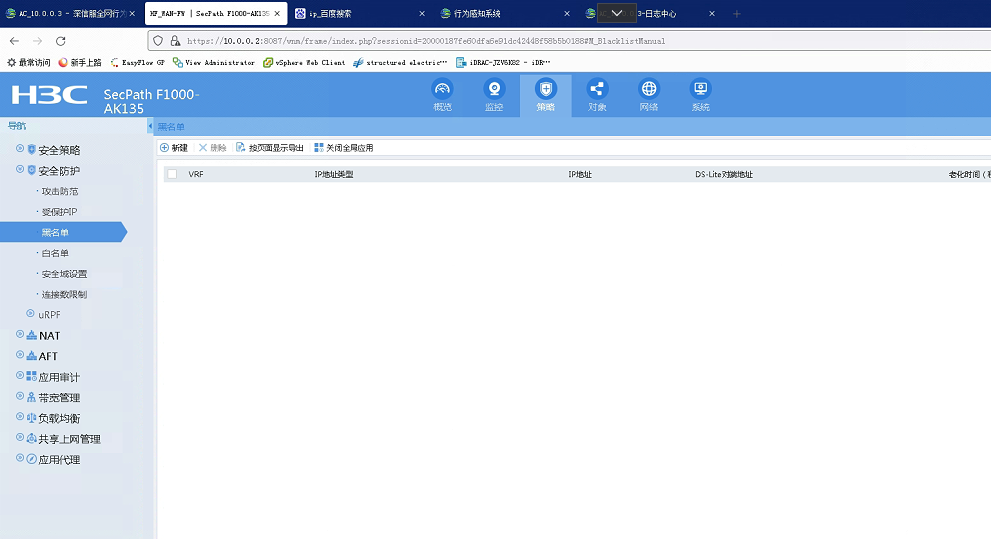
Task: Open the 新手上路 bookmark
Action: (80, 63)
